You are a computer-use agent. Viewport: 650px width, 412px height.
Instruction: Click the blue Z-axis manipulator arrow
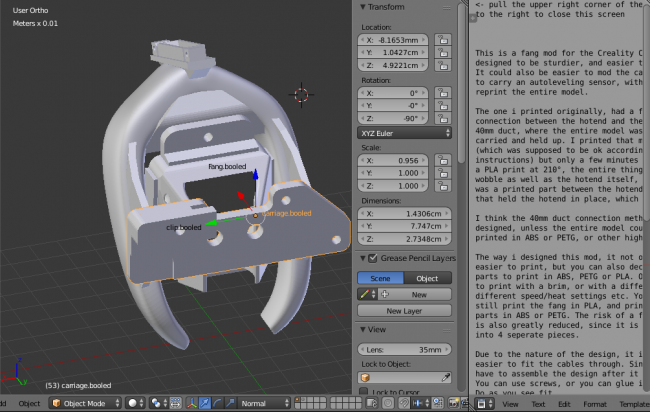256,174
